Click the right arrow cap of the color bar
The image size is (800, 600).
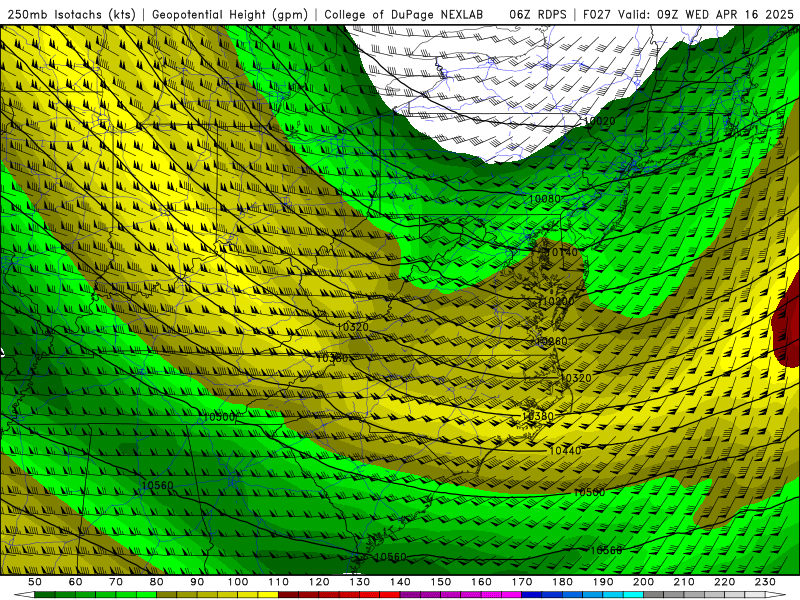[776, 595]
